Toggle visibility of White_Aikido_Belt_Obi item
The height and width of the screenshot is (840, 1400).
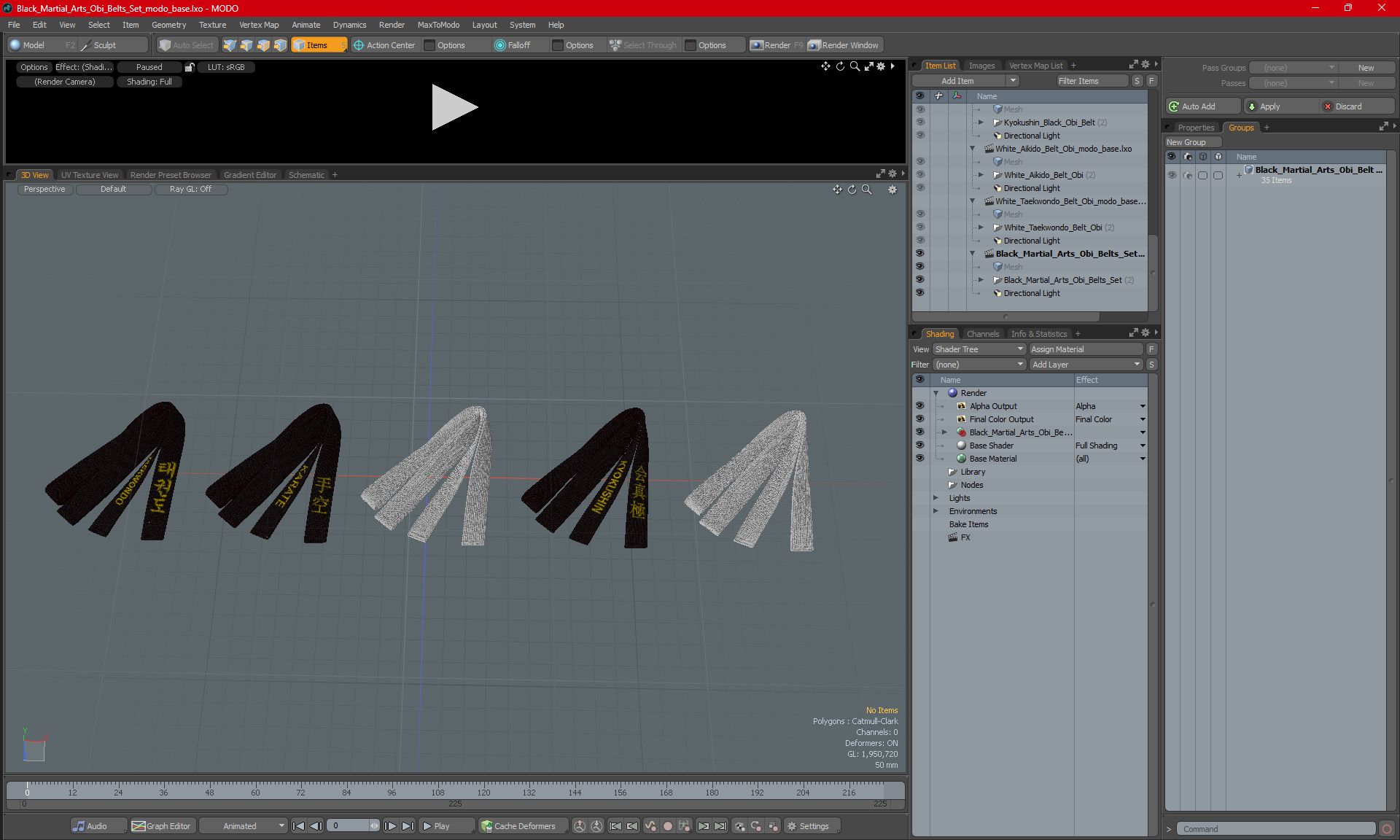click(920, 175)
